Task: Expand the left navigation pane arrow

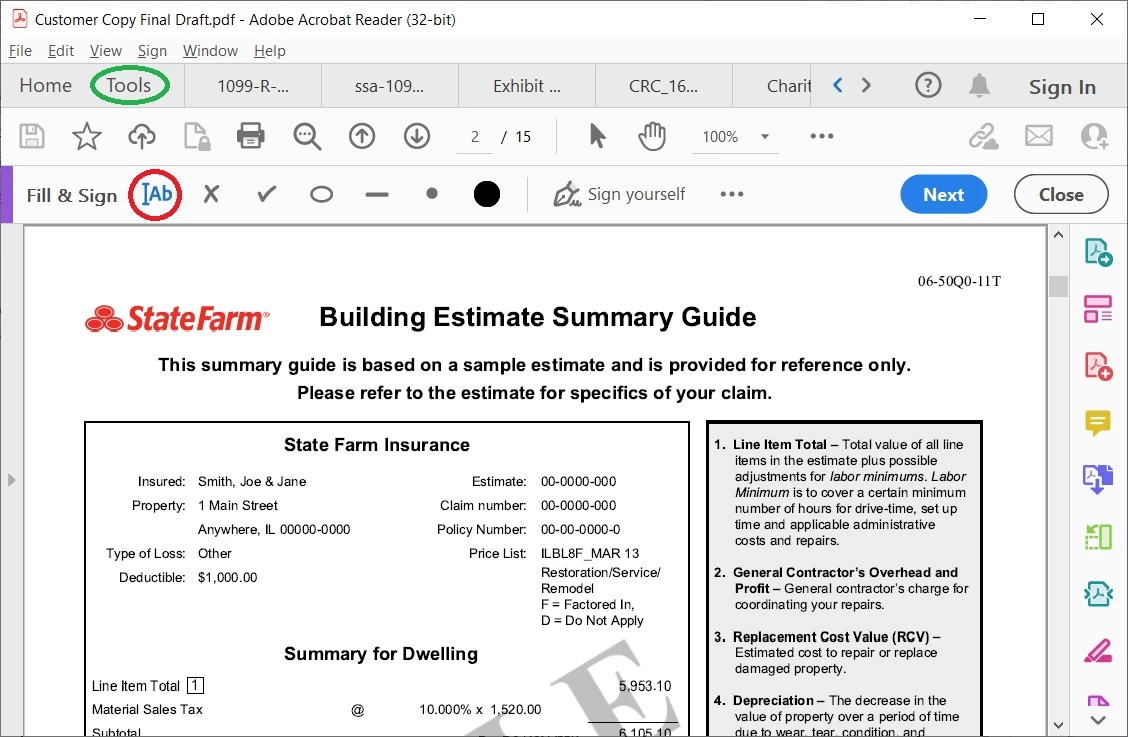Action: tap(11, 480)
